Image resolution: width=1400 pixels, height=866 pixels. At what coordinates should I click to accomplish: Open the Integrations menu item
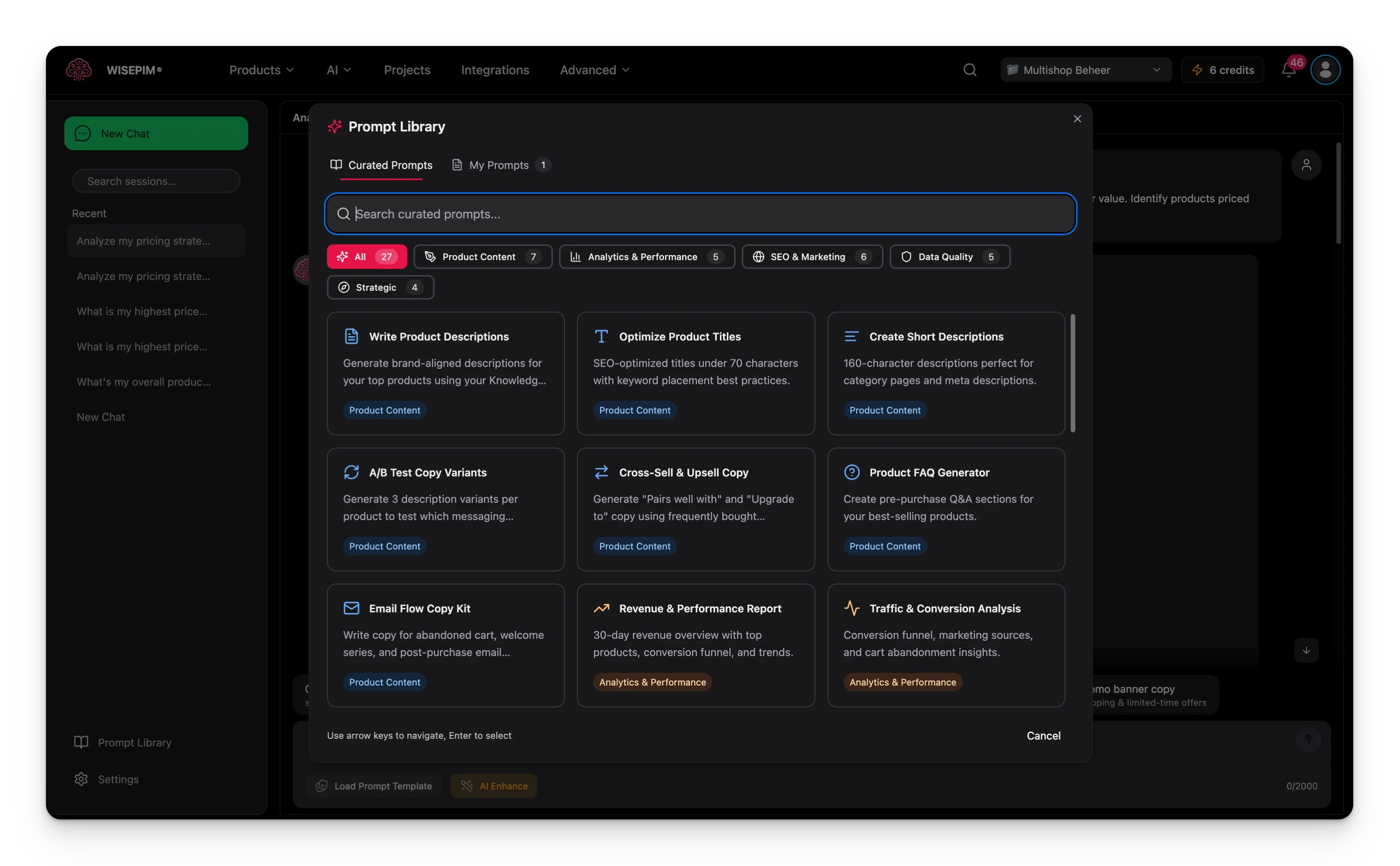[x=495, y=70]
